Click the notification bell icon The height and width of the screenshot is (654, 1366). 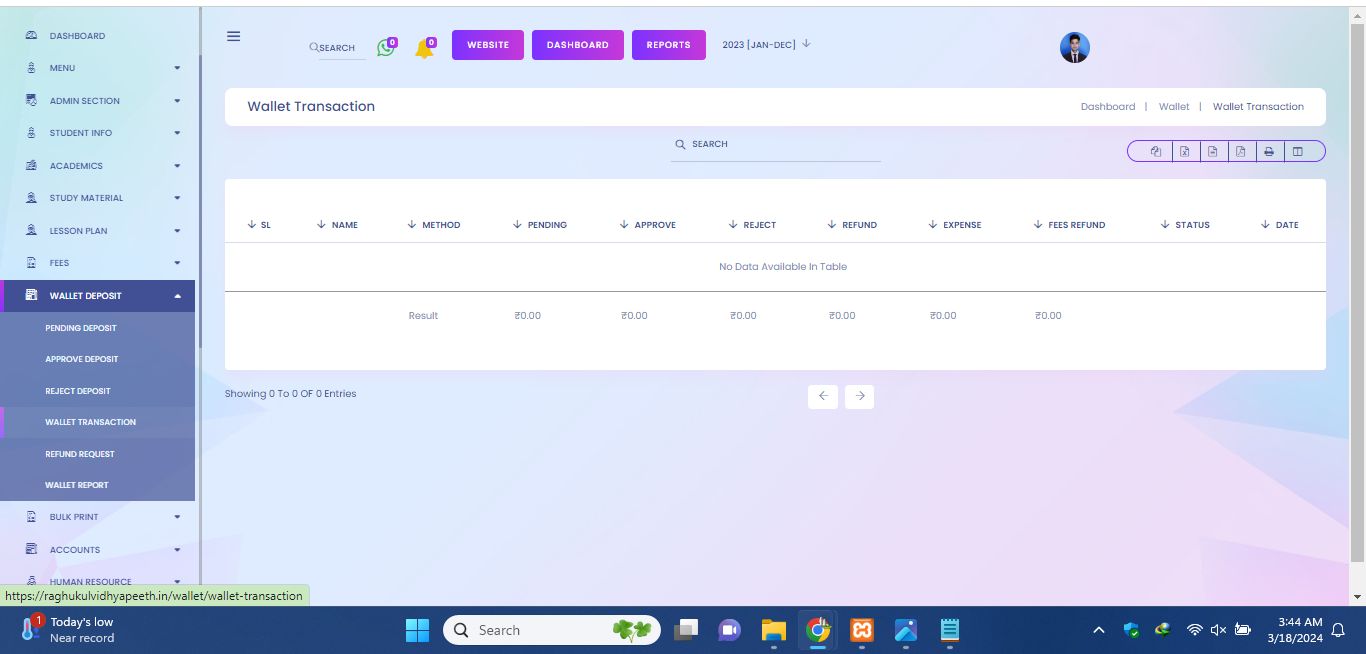click(x=424, y=48)
